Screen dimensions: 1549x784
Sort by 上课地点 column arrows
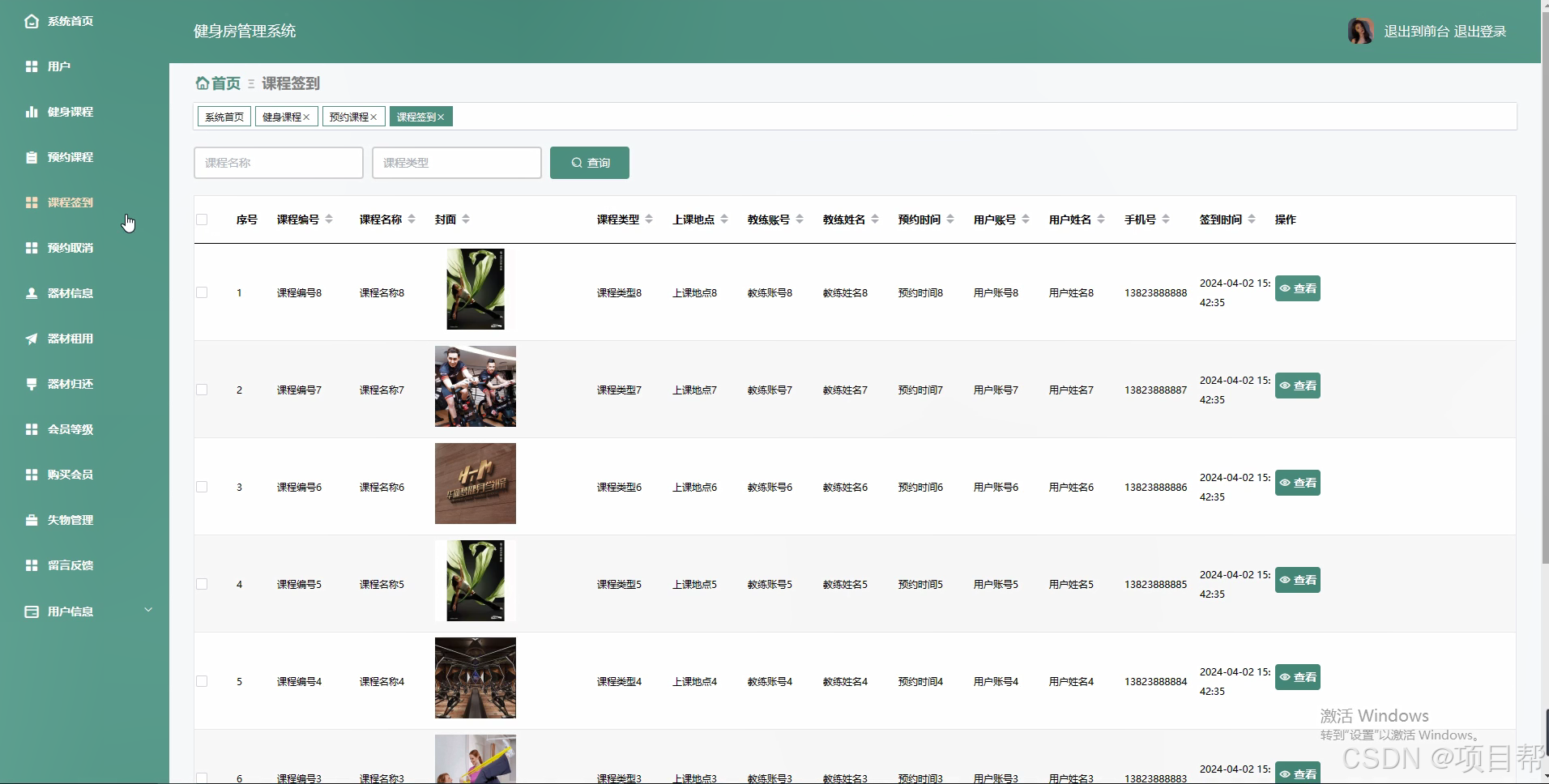click(x=724, y=219)
